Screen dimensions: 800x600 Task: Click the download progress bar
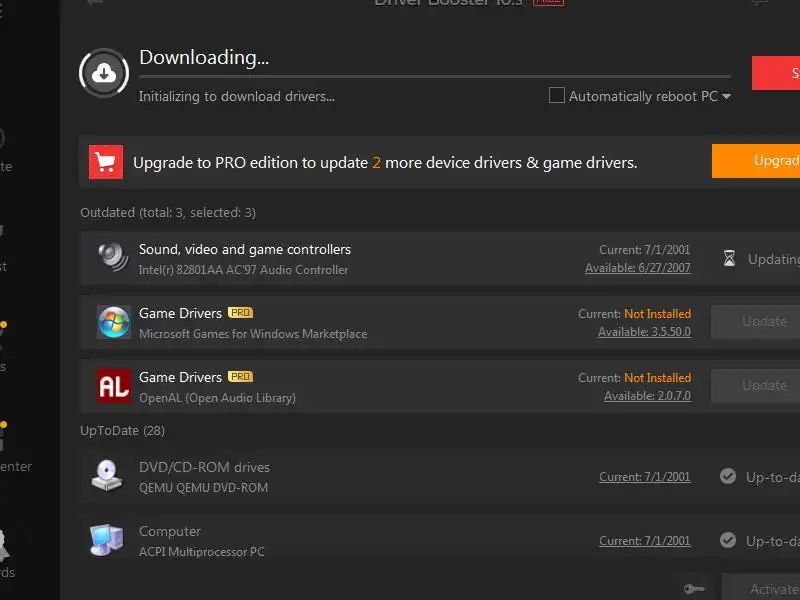click(435, 77)
